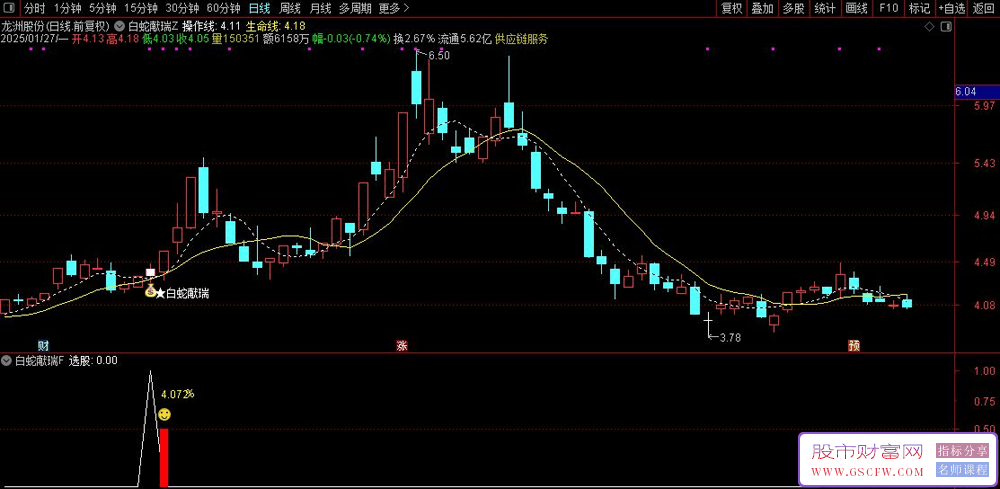
Task: Click the 统计 statistics button
Action: pyautogui.click(x=825, y=8)
